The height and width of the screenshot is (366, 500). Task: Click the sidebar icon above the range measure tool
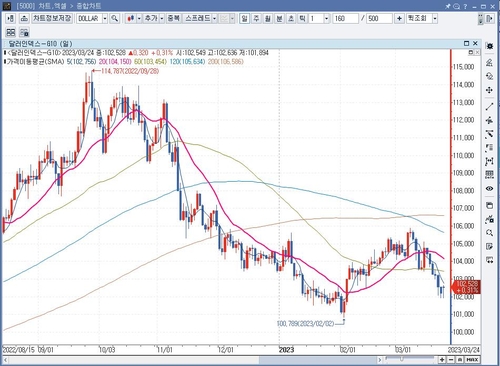(489, 148)
